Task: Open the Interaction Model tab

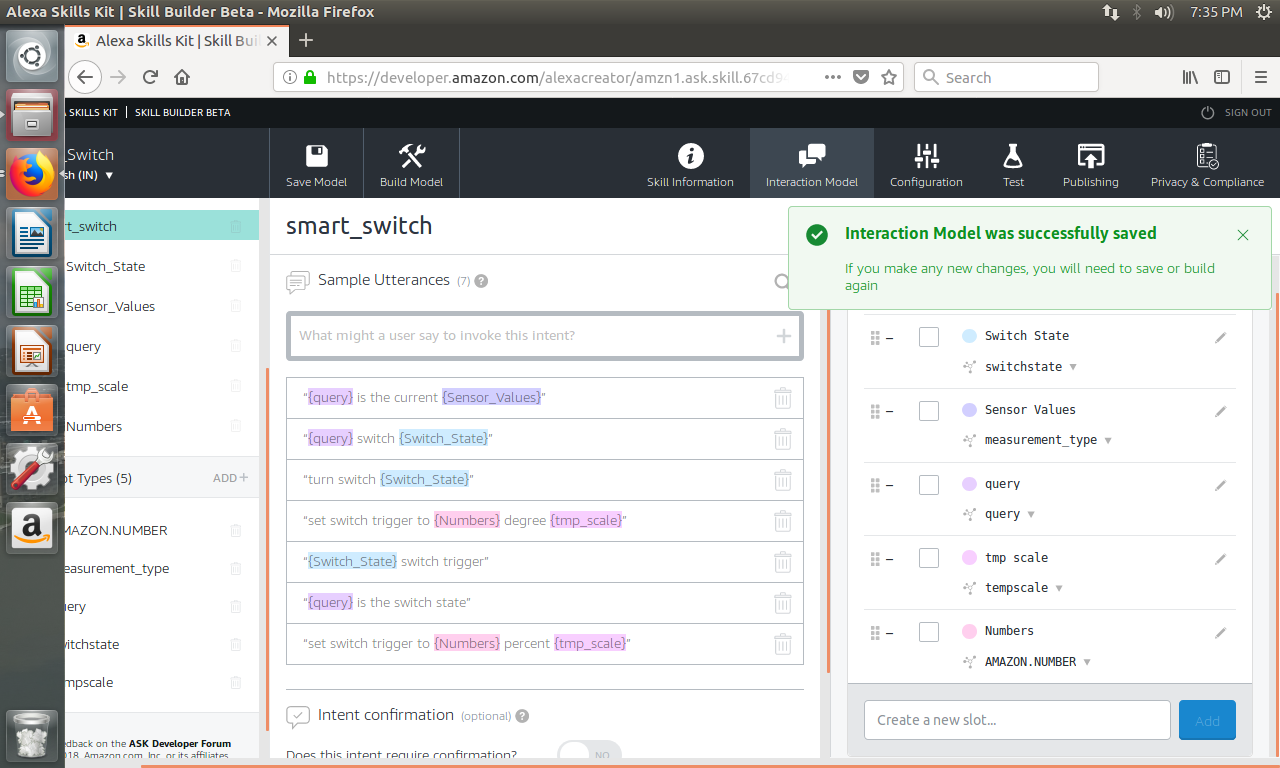Action: [811, 165]
